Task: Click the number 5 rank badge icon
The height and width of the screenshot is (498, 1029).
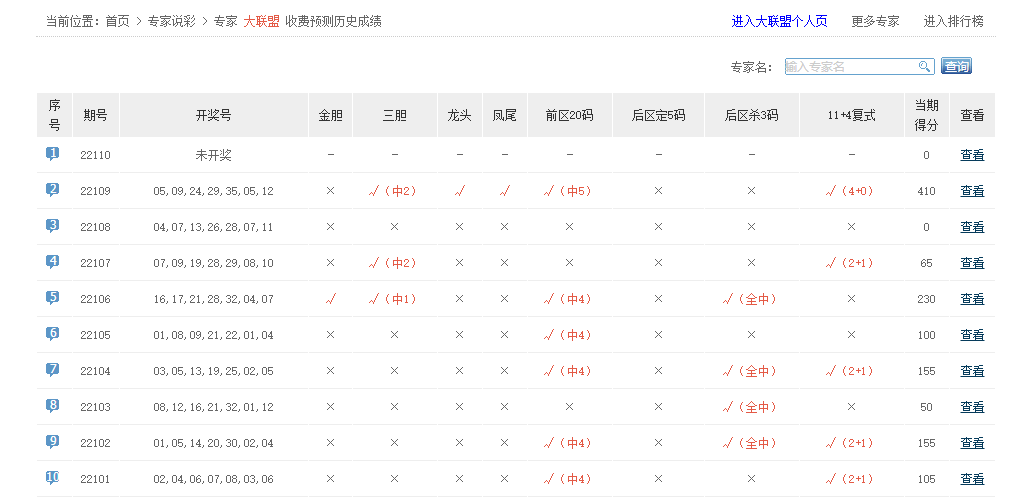Action: [x=52, y=298]
